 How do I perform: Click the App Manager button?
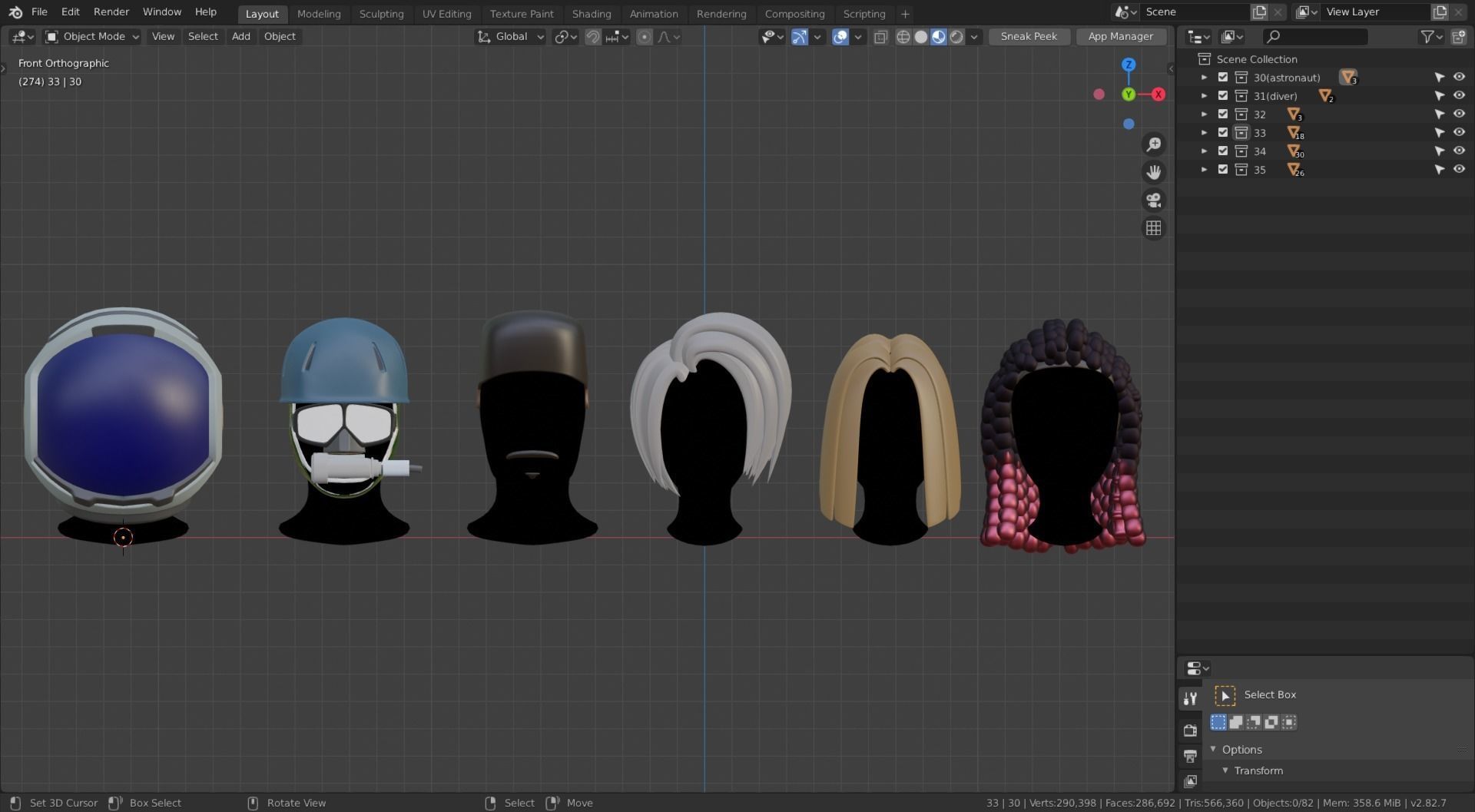1120,37
